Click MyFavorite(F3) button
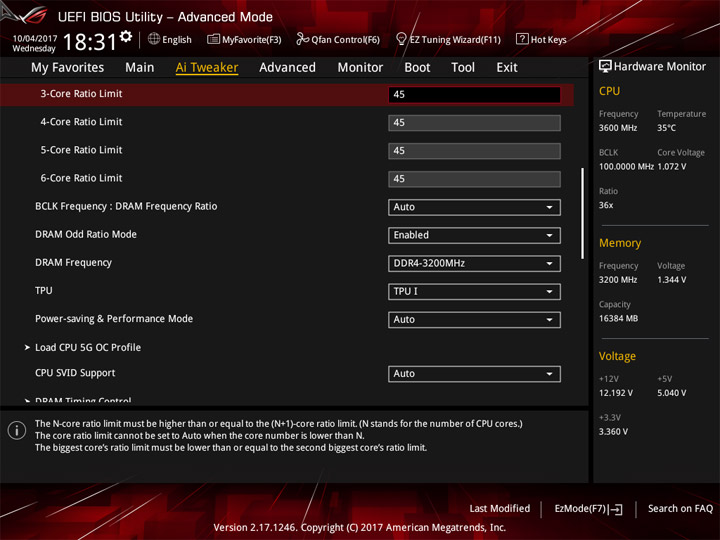 click(x=244, y=39)
